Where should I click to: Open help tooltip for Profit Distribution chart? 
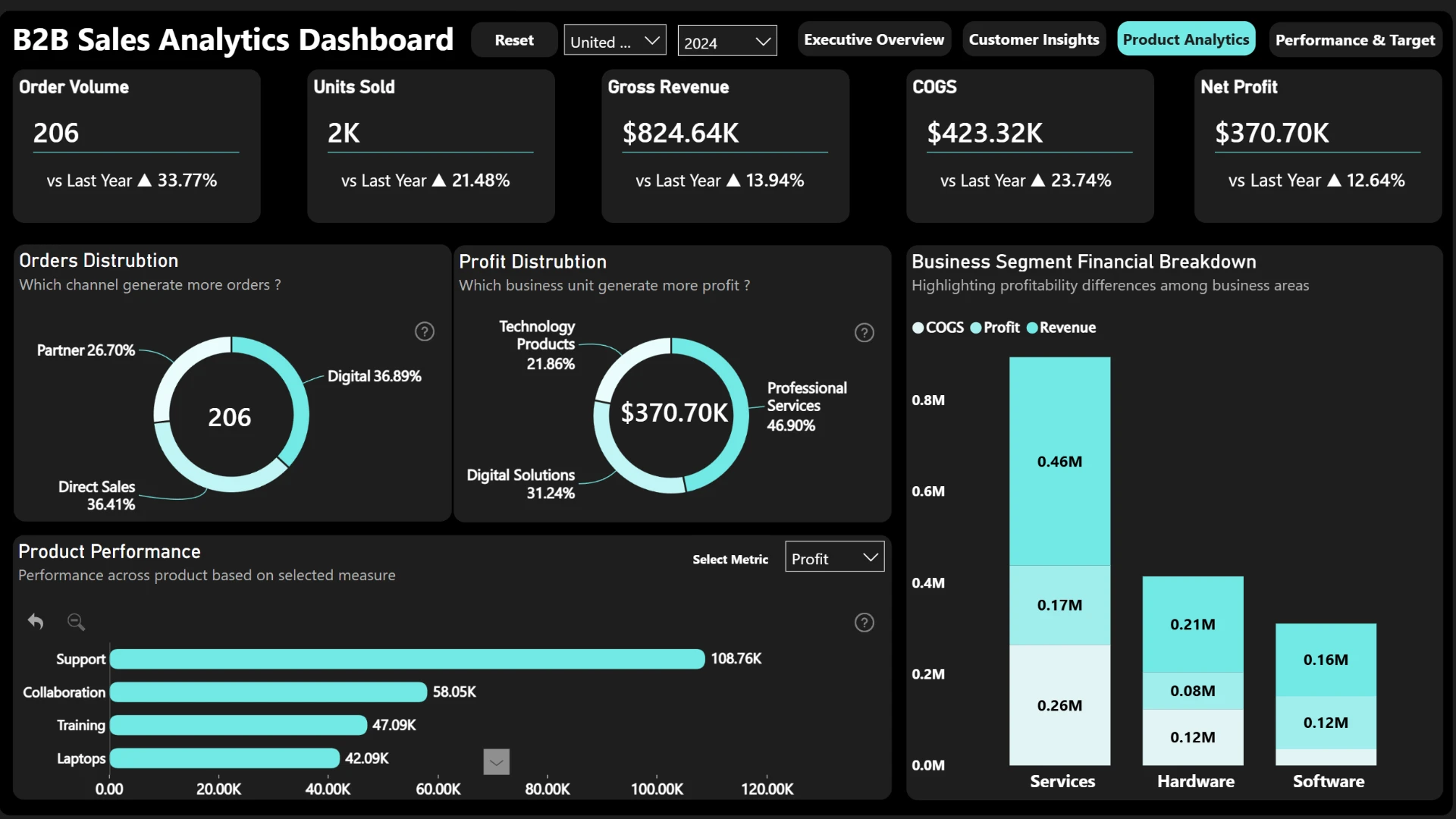click(864, 332)
